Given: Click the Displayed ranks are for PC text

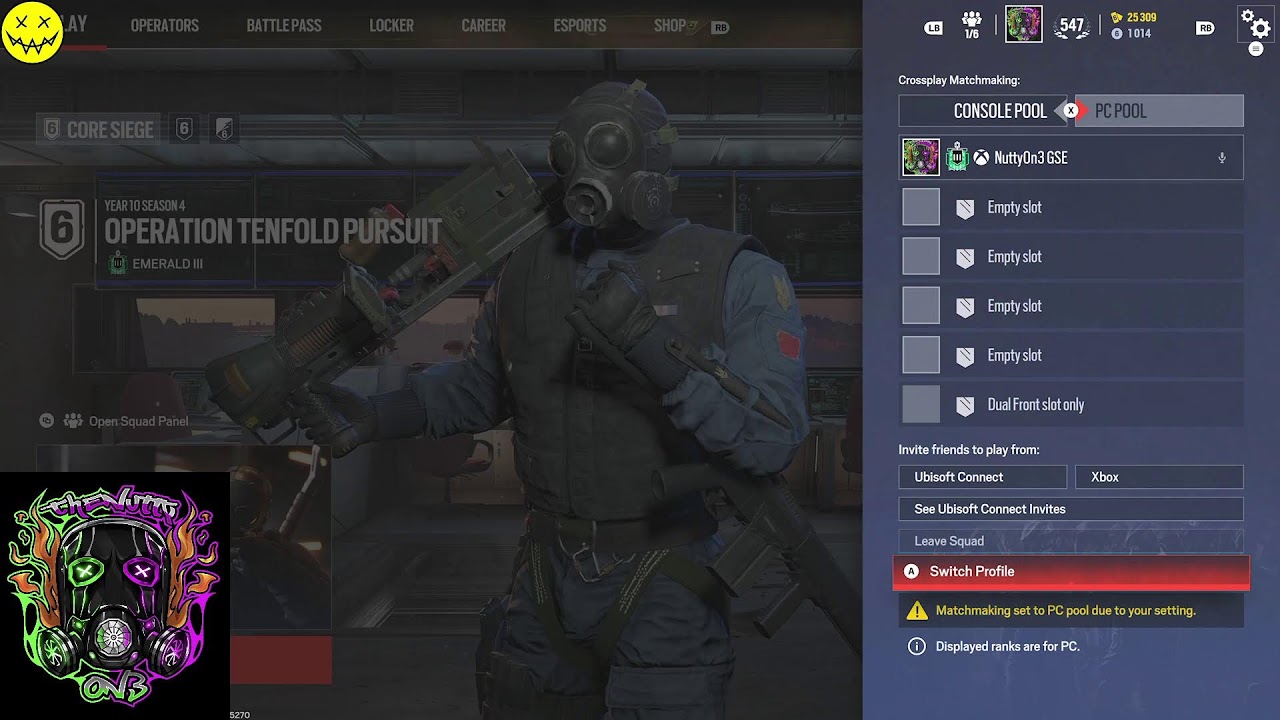Looking at the screenshot, I should [x=1008, y=646].
